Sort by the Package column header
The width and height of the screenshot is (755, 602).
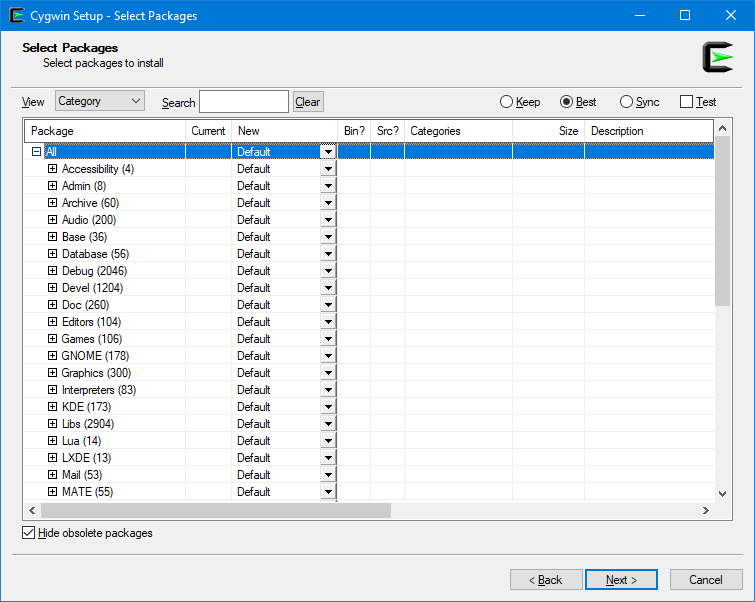(104, 131)
